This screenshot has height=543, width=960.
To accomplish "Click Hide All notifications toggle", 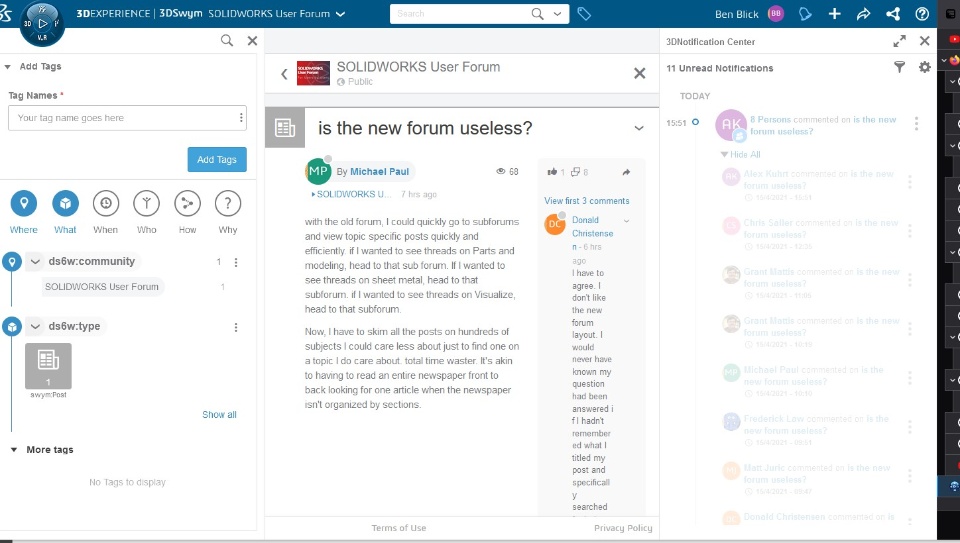I will (x=741, y=154).
